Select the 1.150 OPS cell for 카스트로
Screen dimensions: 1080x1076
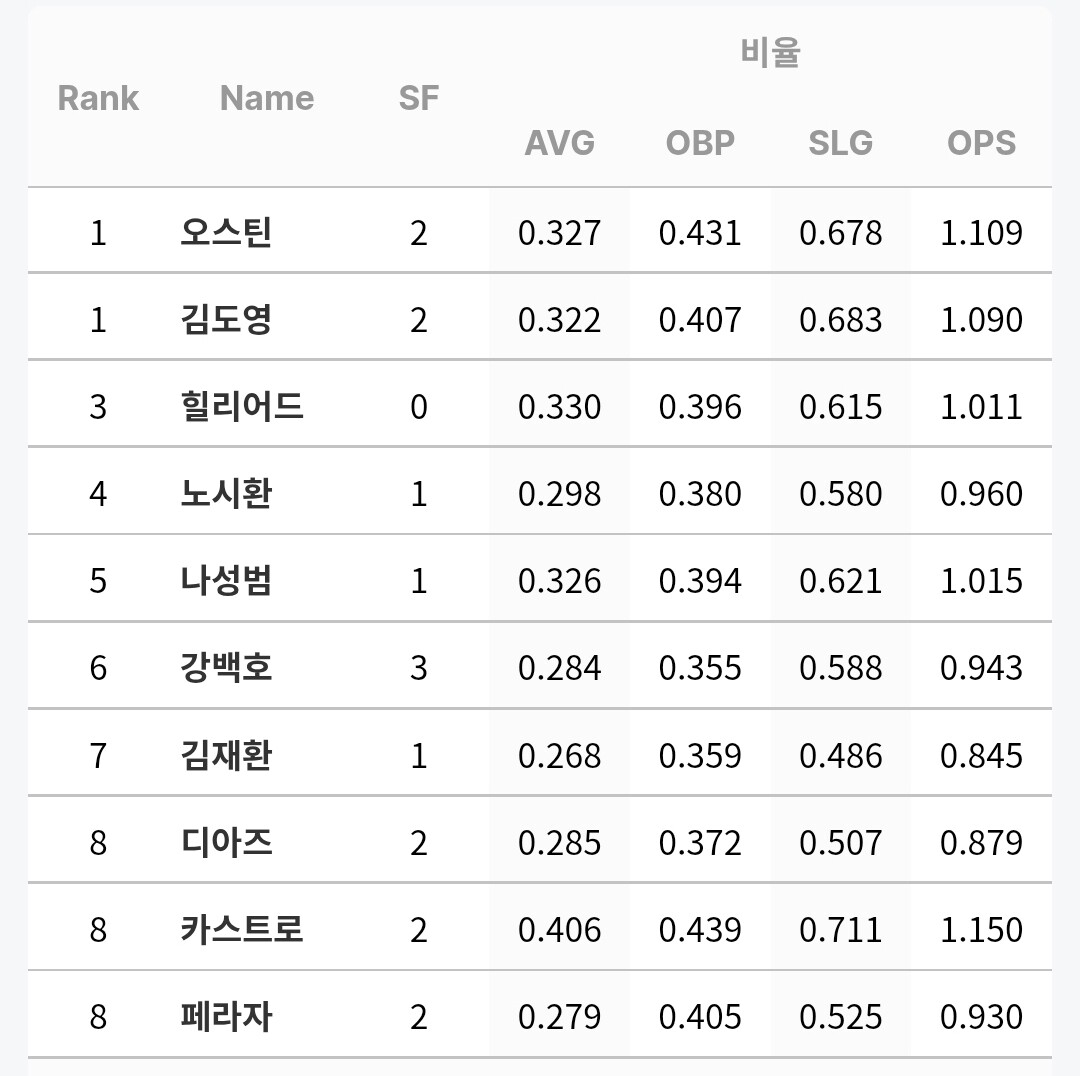[x=981, y=929]
